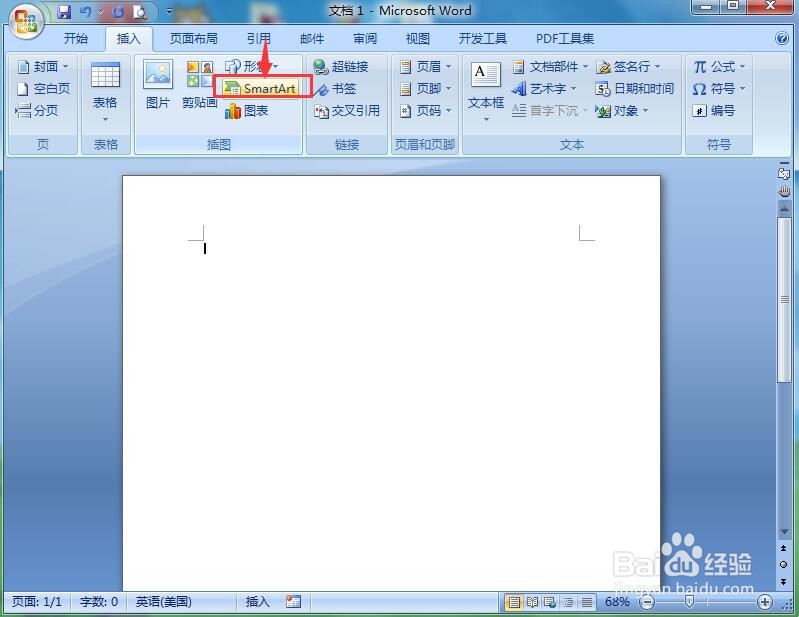Switch to draft view
This screenshot has width=799, height=617.
(x=587, y=603)
